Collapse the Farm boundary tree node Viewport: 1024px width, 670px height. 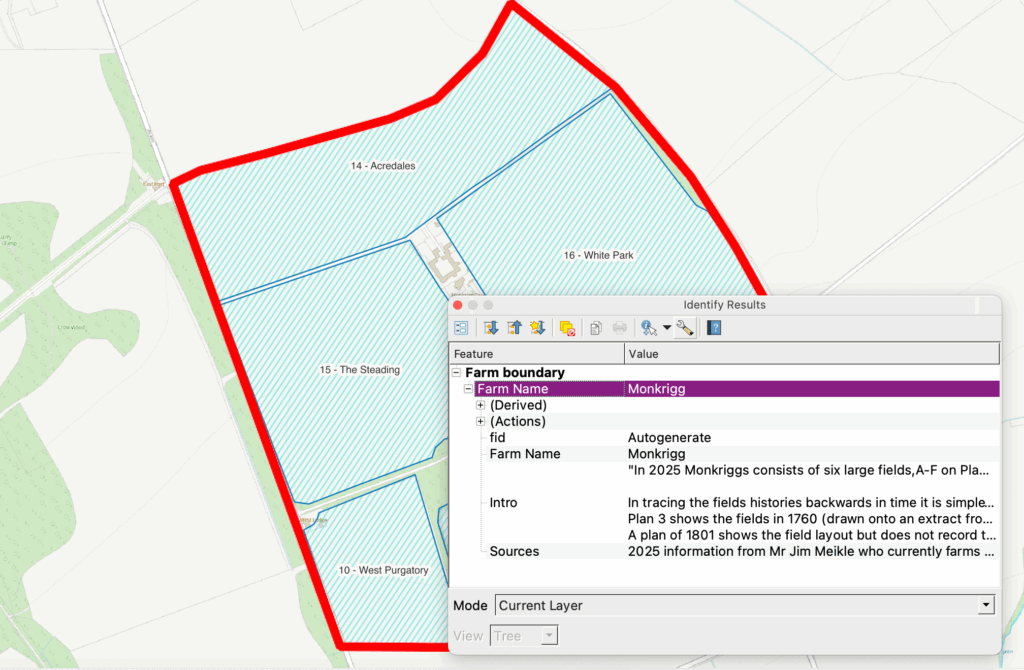pyautogui.click(x=457, y=372)
